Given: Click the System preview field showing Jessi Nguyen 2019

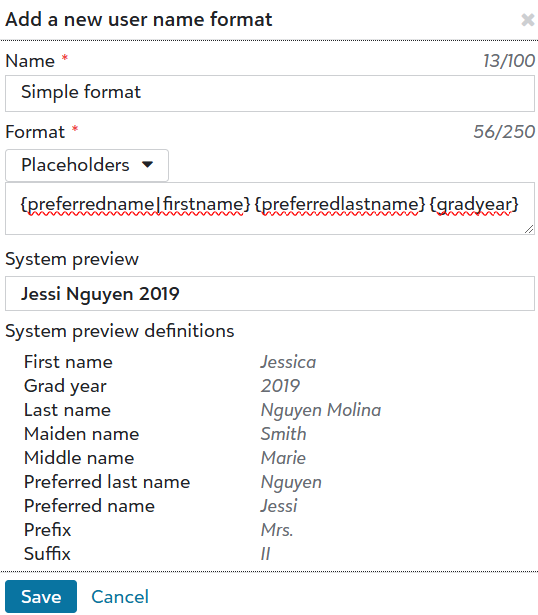Looking at the screenshot, I should coord(270,294).
